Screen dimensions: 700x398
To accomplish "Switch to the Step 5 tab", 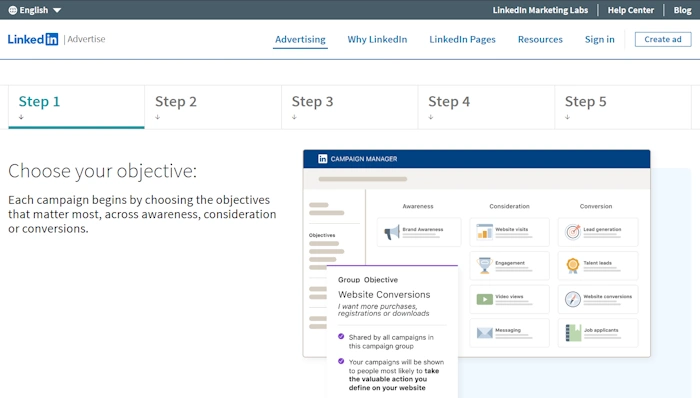I will tap(623, 107).
